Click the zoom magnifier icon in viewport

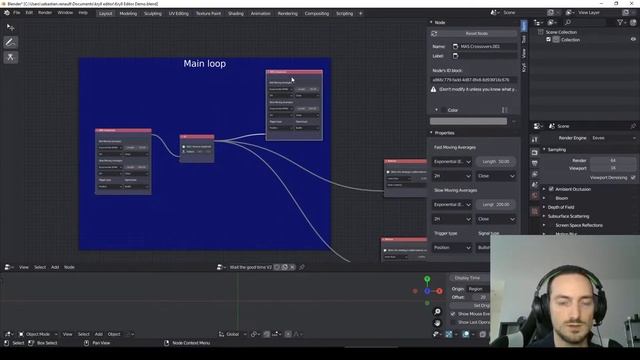click(x=437, y=311)
